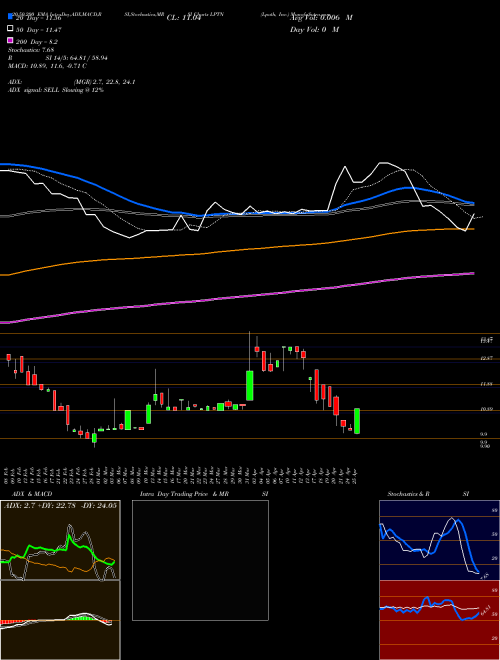The width and height of the screenshot is (500, 660).
Task: Click the blue 20 Day legend swatch
Action: click(10, 16)
